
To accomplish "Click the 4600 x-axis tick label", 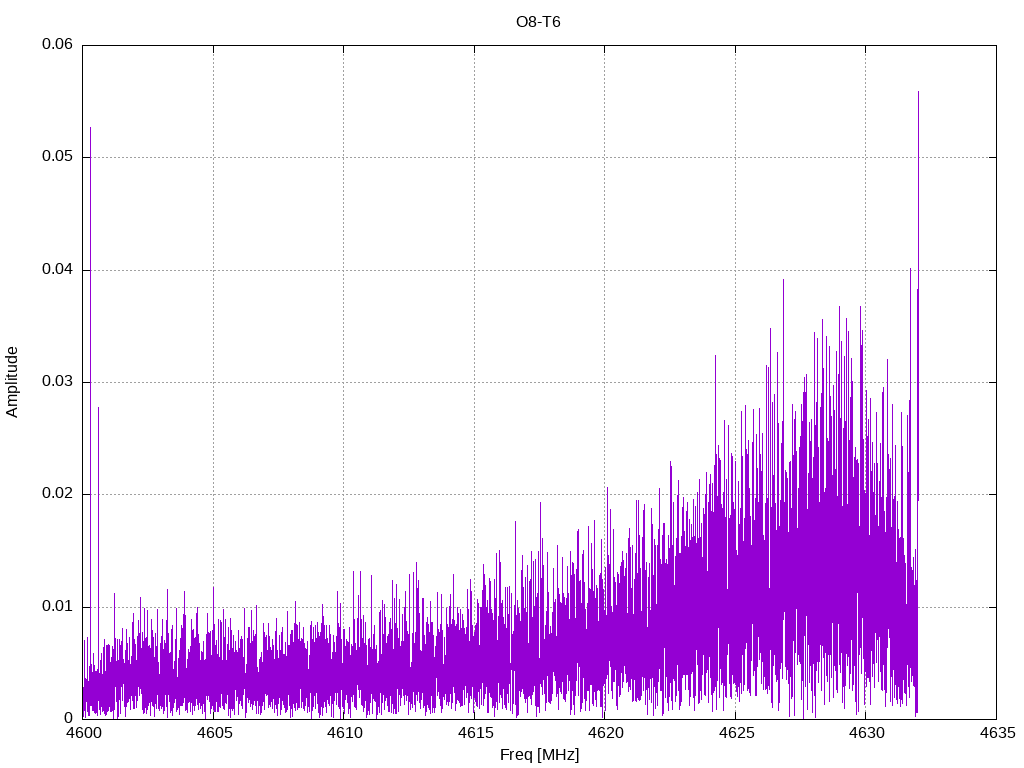I will (83, 734).
